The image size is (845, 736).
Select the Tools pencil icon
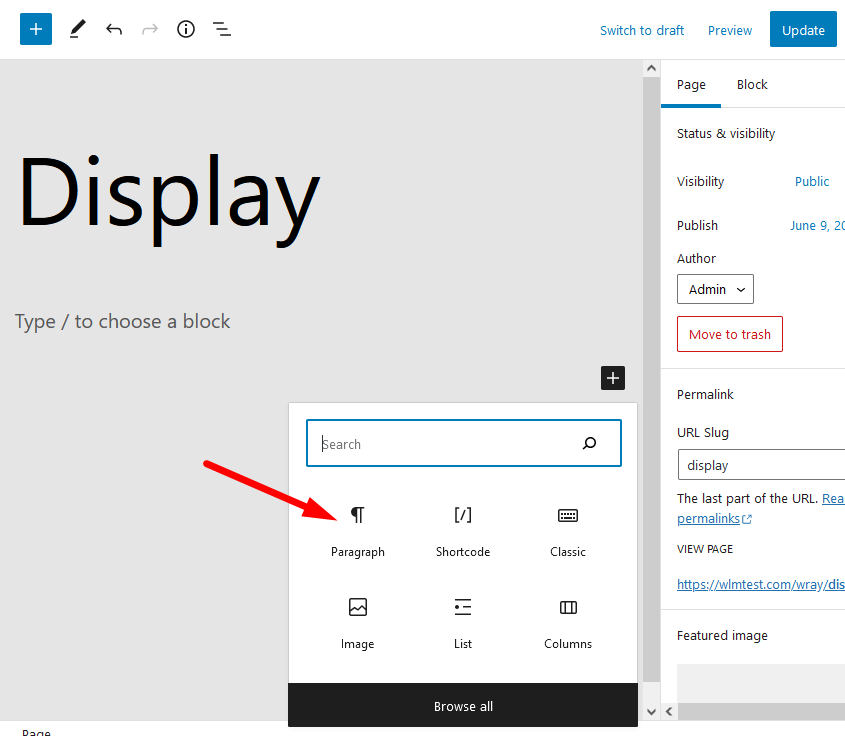click(x=78, y=29)
